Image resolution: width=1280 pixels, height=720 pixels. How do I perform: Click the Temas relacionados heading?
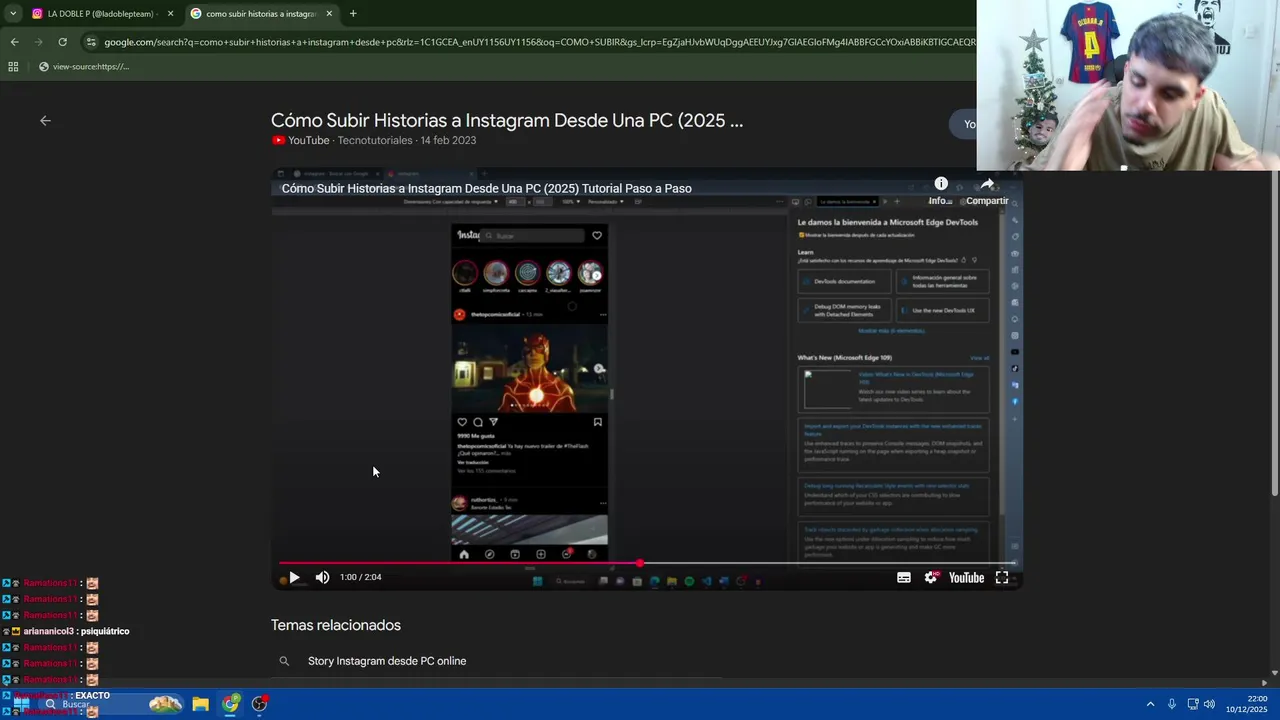pyautogui.click(x=336, y=625)
